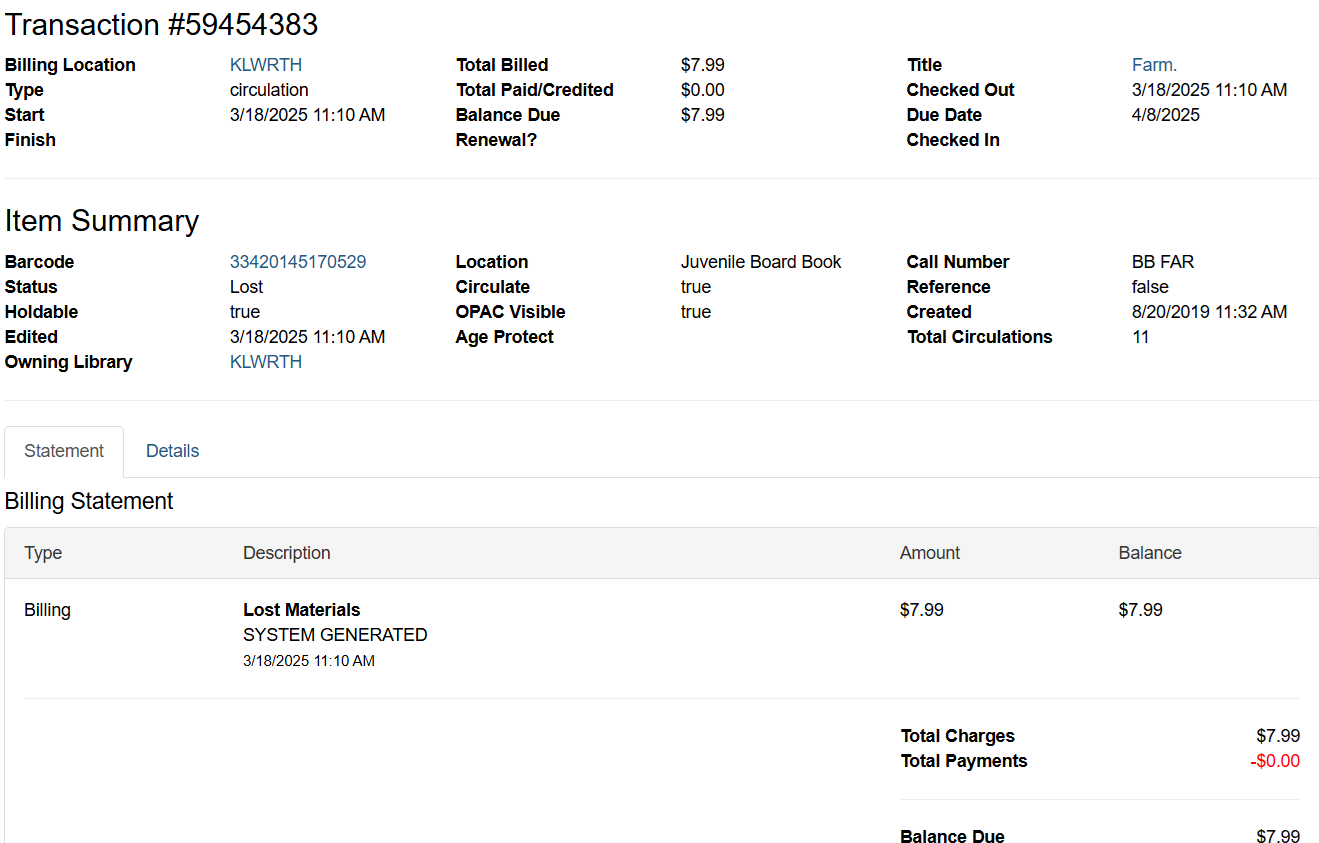Image resolution: width=1319 pixels, height=843 pixels.
Task: Click the Balance column header in billing table
Action: pos(1149,553)
